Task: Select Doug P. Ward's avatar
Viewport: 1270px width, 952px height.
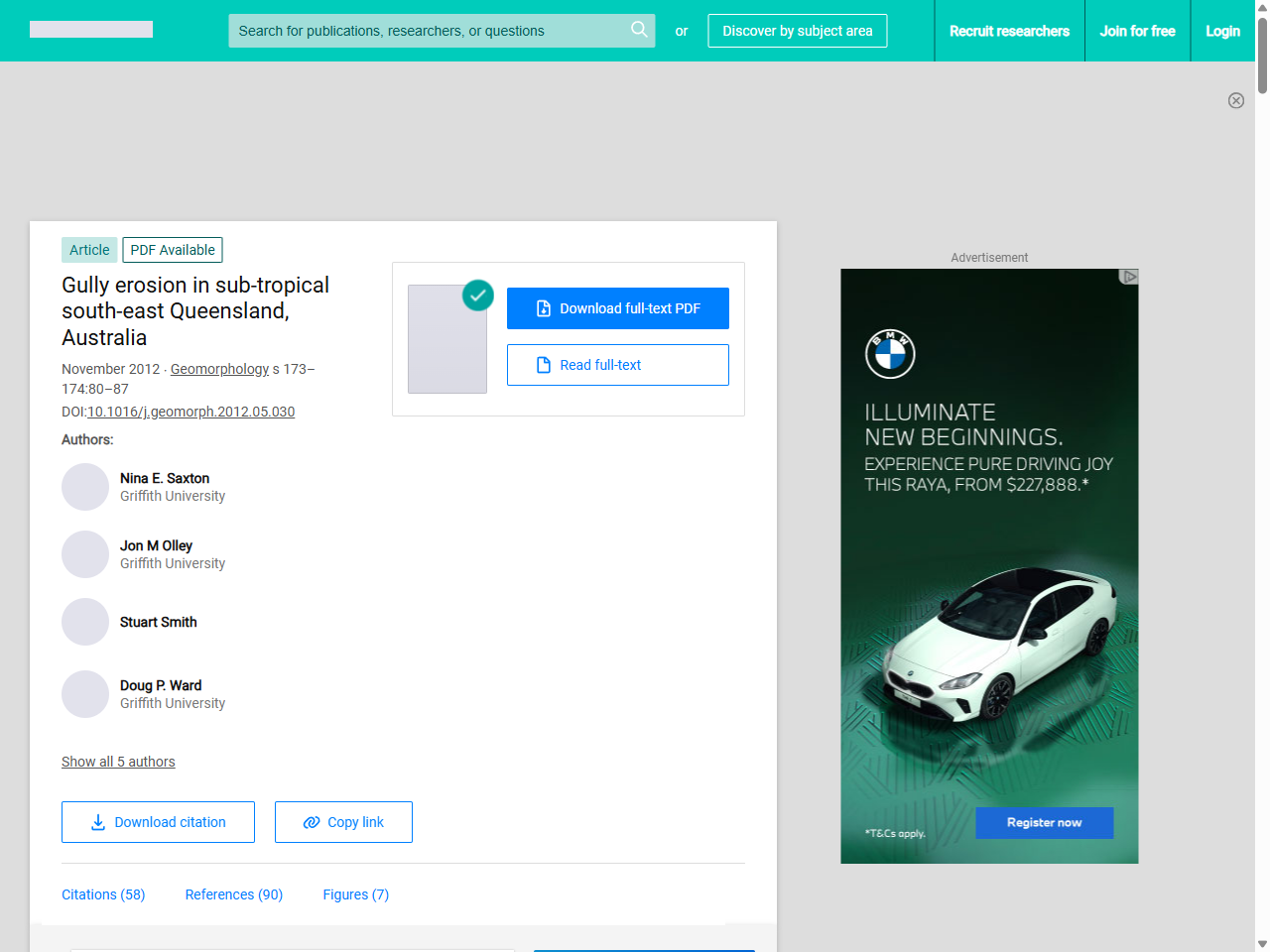Action: pyautogui.click(x=85, y=694)
